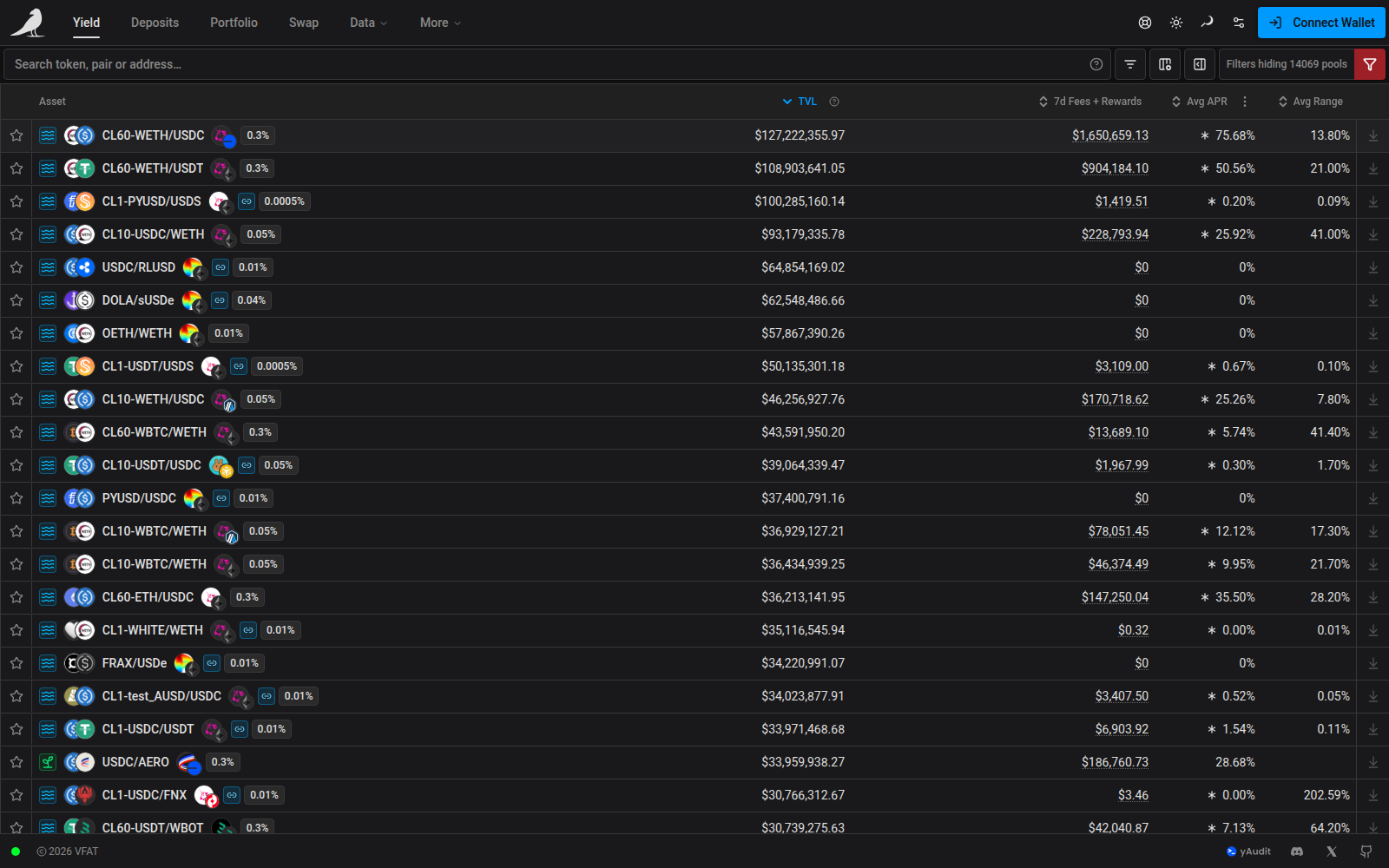Sort by Avg Range column

tap(1311, 102)
